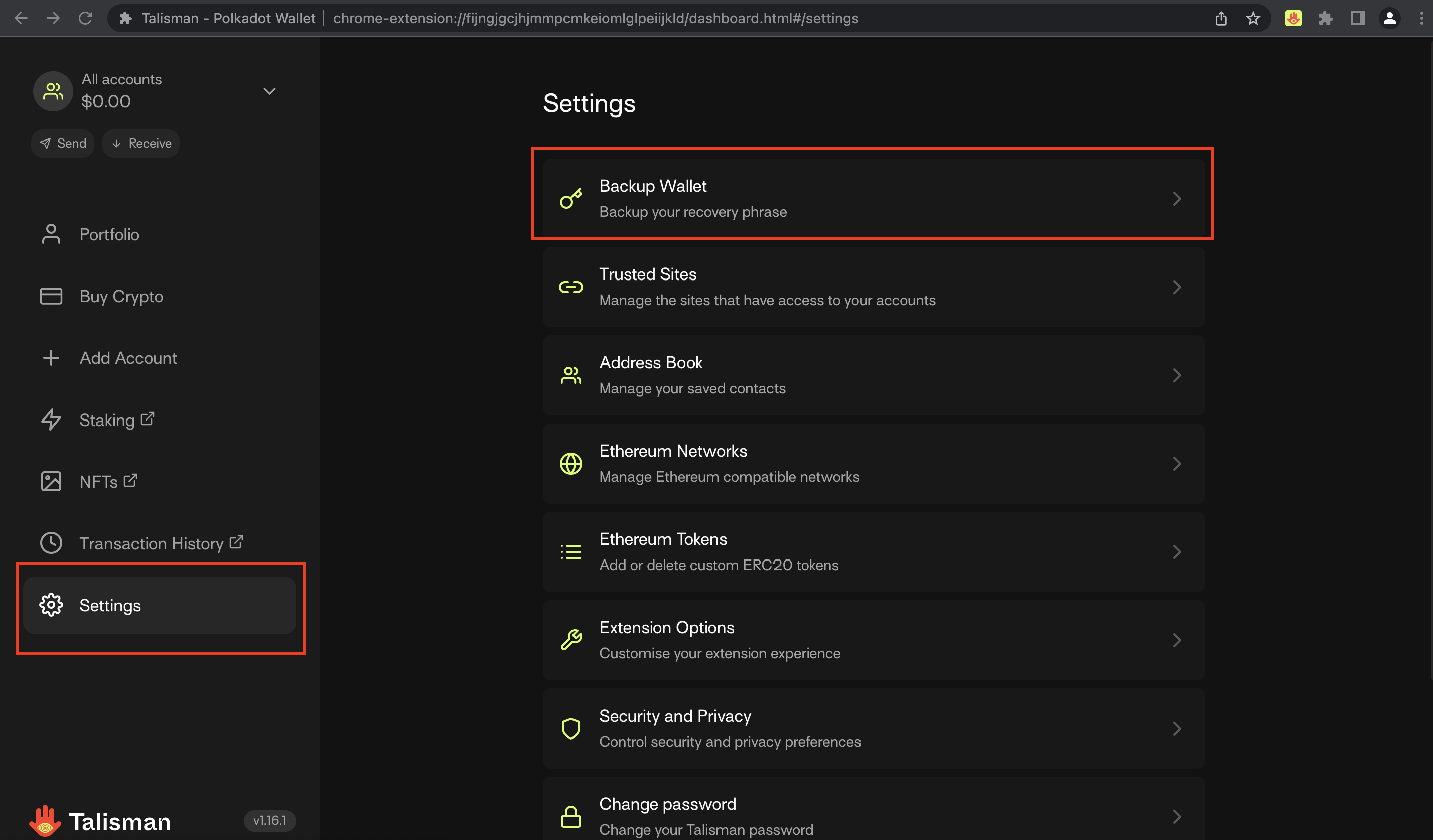
Task: Bookmark this page with the star icon
Action: (1253, 18)
